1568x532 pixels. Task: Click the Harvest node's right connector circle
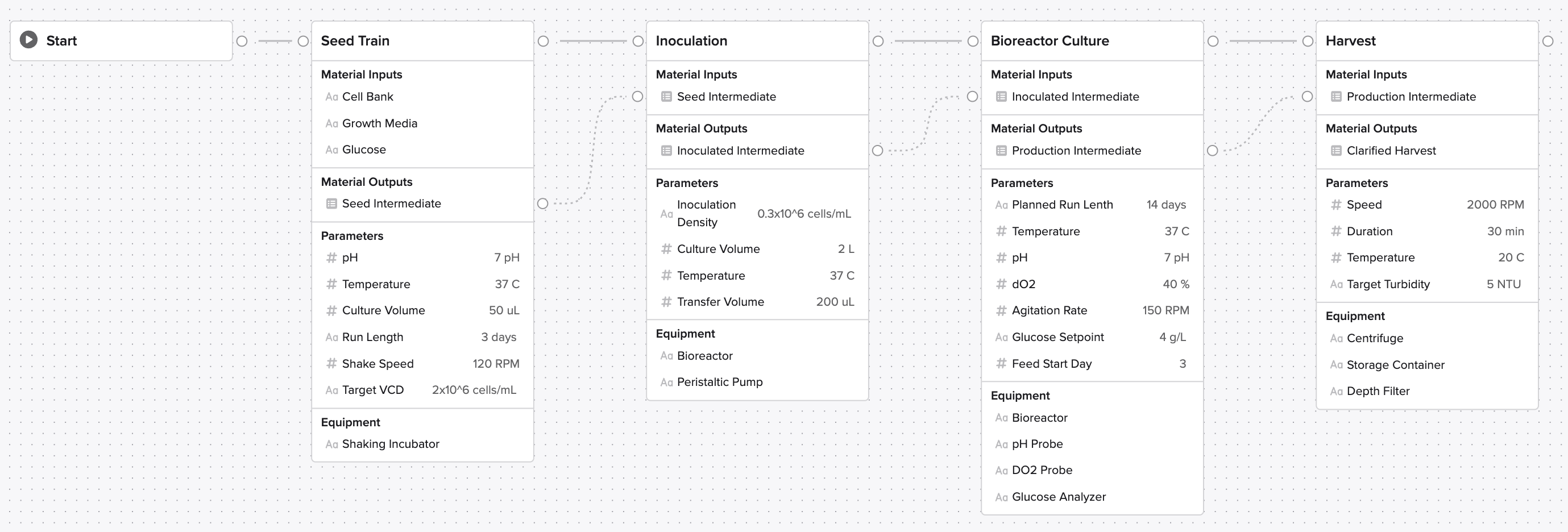1548,41
